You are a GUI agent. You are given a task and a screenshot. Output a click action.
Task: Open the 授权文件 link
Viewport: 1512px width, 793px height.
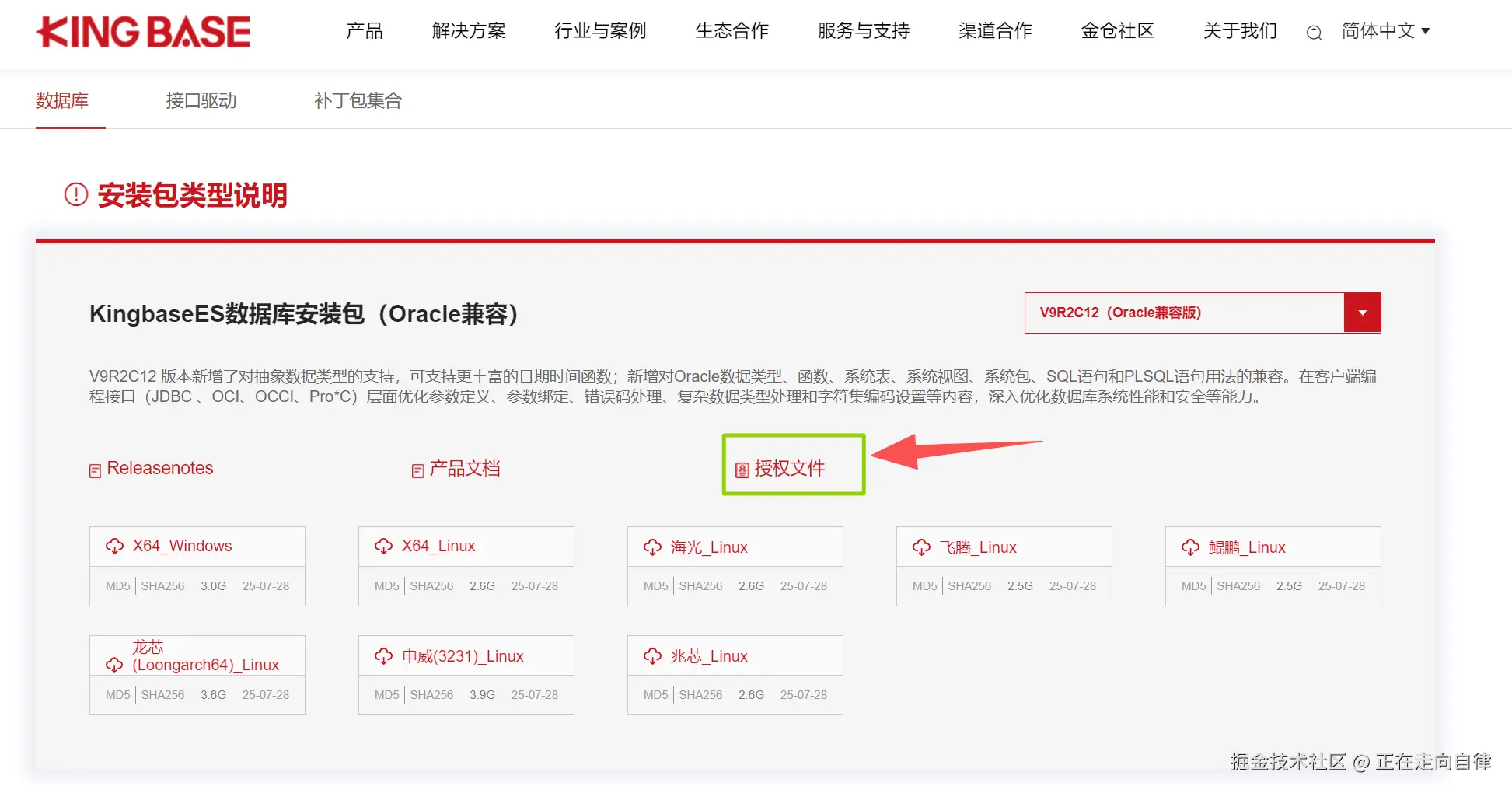(x=790, y=468)
